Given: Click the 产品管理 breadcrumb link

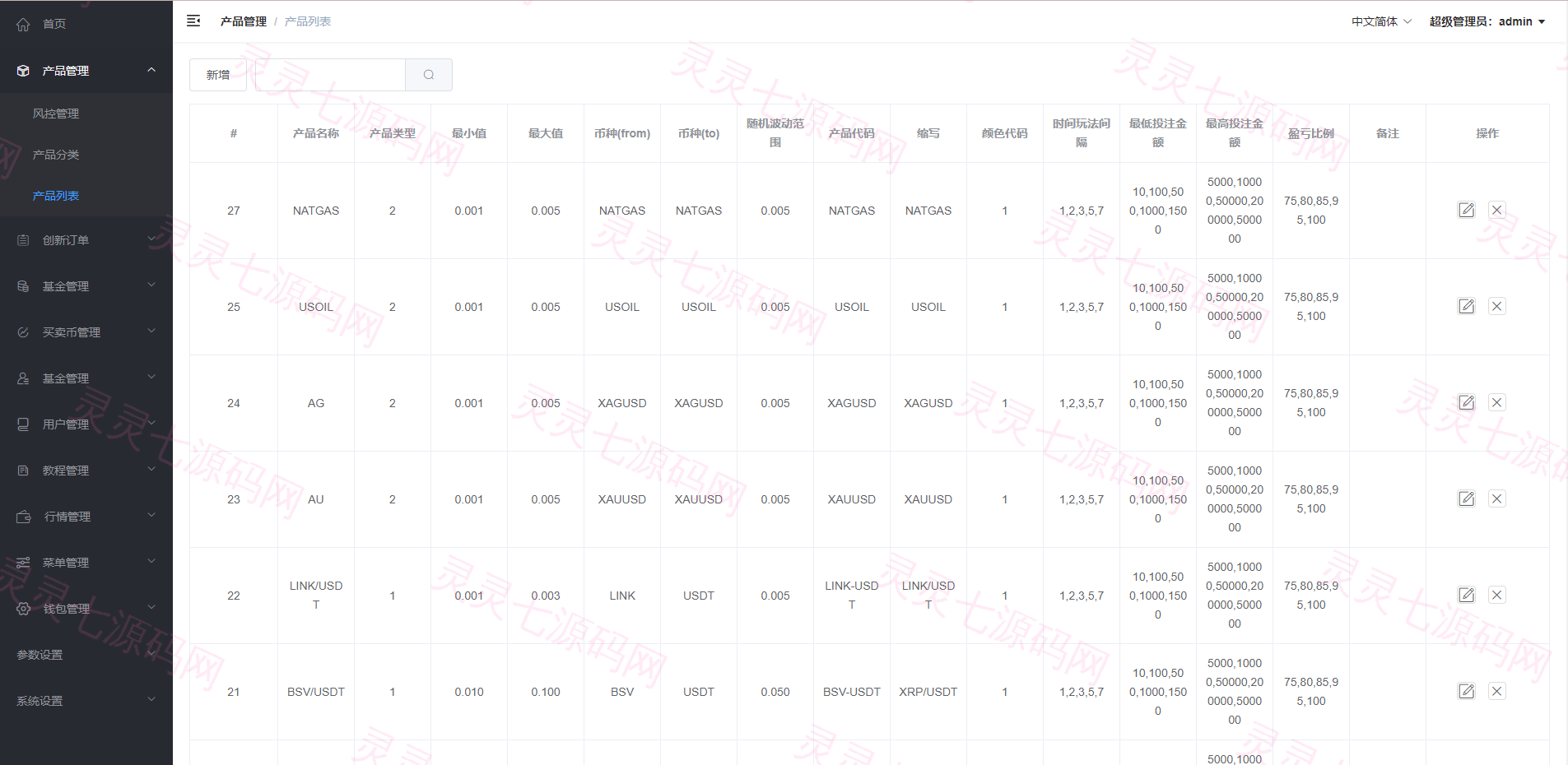Looking at the screenshot, I should tap(244, 21).
